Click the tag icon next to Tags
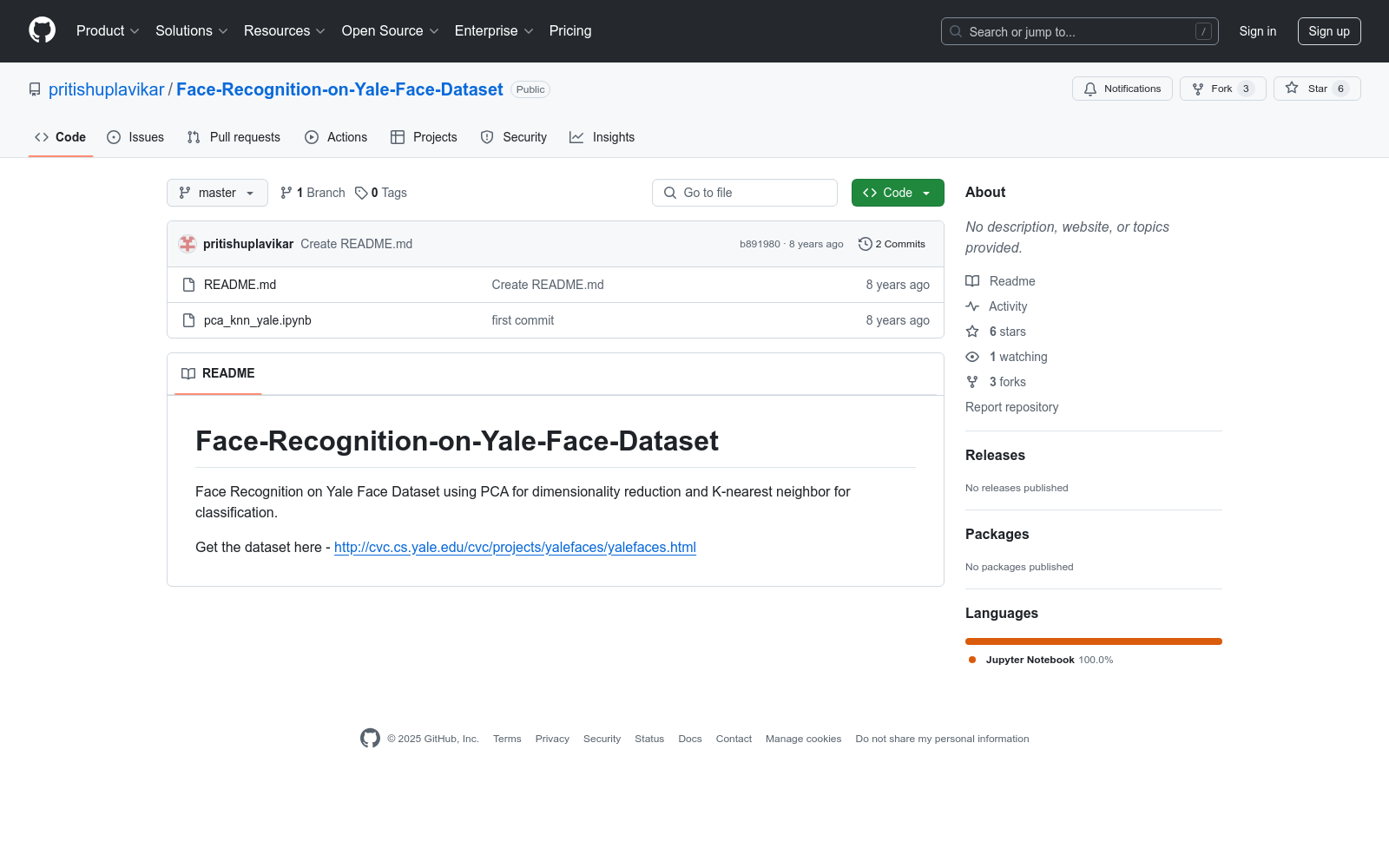The image size is (1389, 868). [x=361, y=193]
